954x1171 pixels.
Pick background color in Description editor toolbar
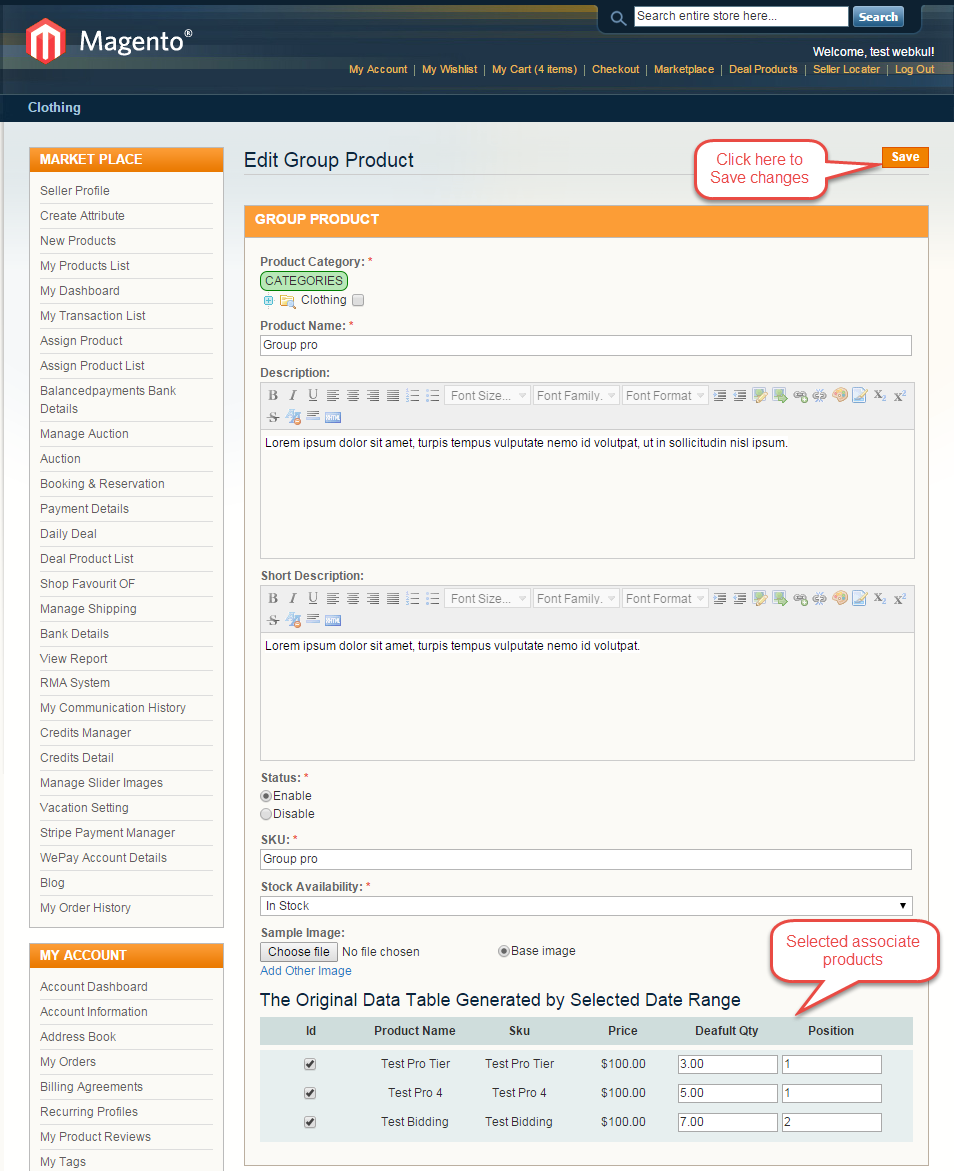[x=860, y=396]
